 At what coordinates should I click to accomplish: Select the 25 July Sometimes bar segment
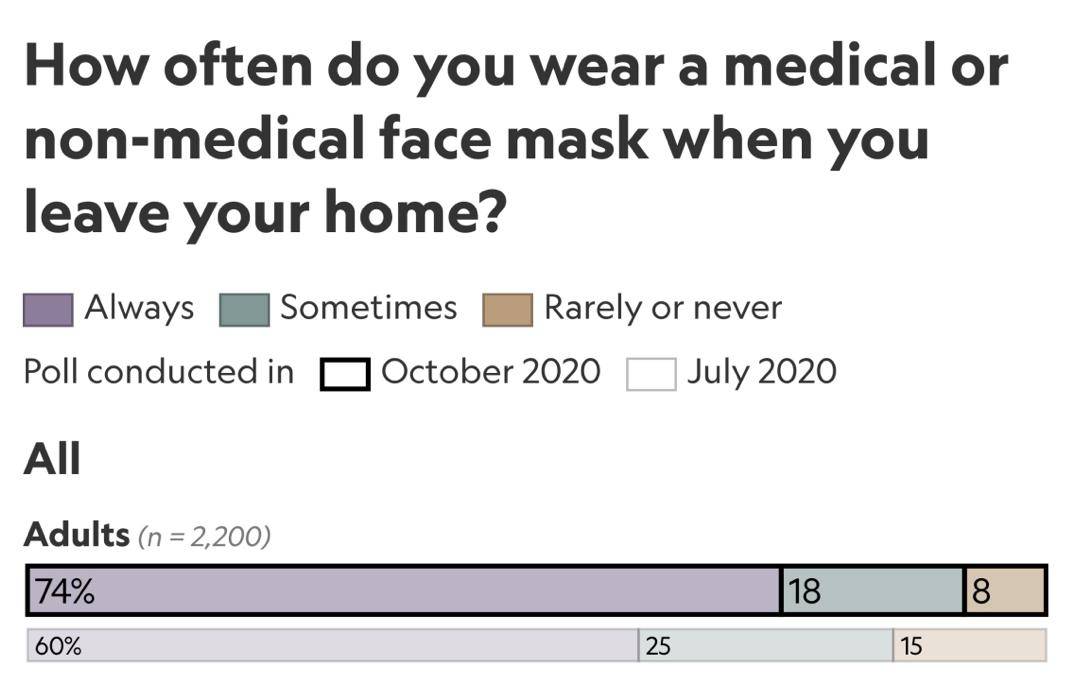coord(766,646)
